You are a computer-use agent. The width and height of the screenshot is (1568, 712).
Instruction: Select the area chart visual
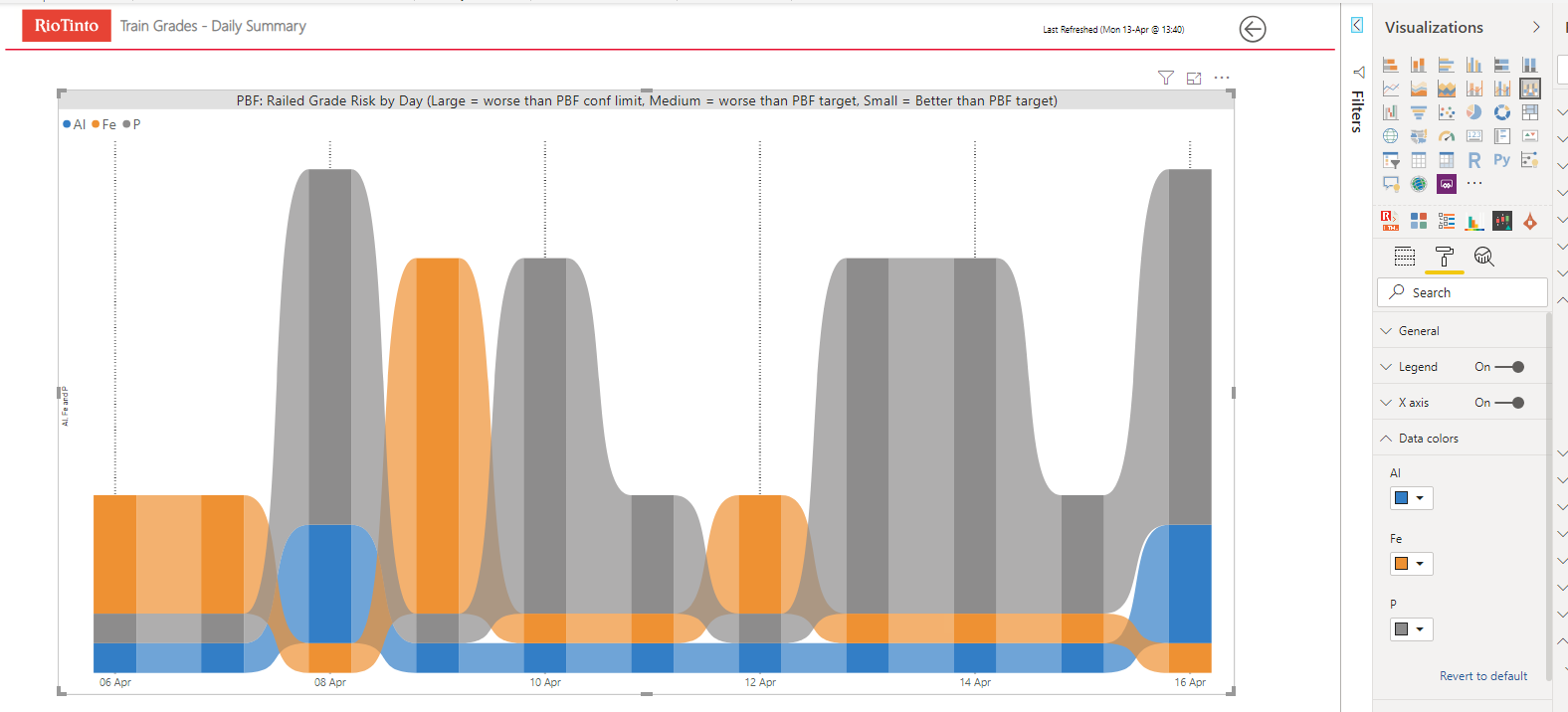(x=1419, y=89)
